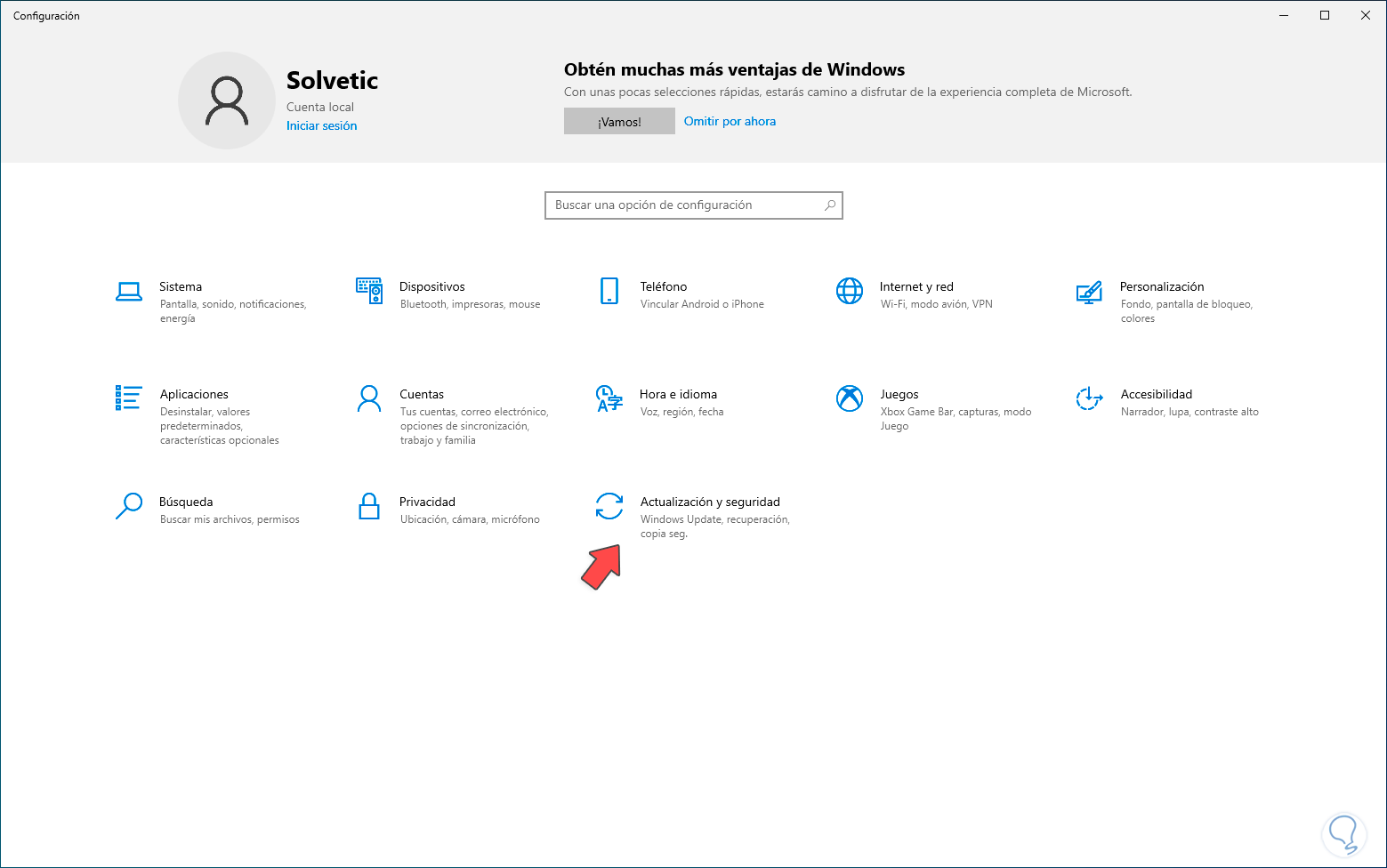This screenshot has height=868, width=1387.
Task: Click the Dispositivos keyboard and speaker icon
Action: [369, 291]
